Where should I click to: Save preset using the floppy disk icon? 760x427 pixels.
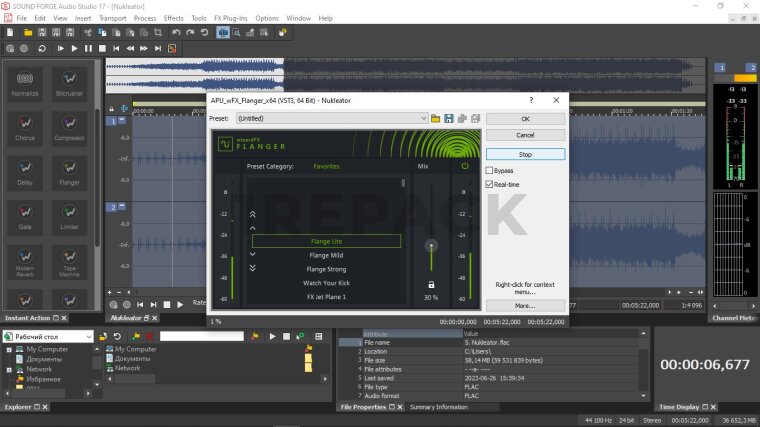click(x=449, y=118)
